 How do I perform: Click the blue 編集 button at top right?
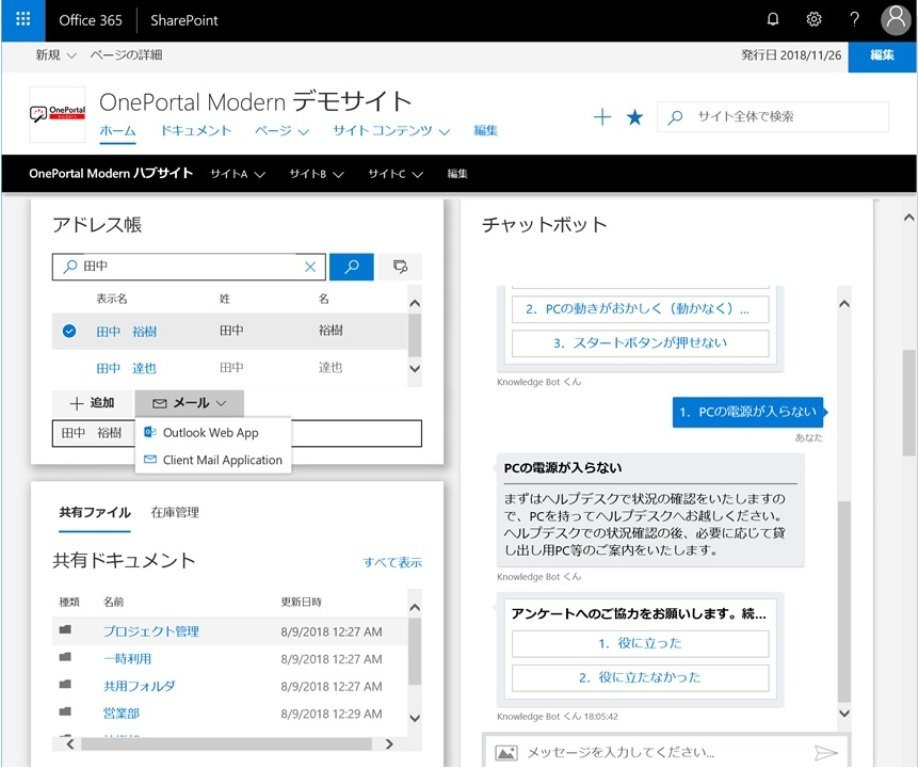(x=882, y=56)
